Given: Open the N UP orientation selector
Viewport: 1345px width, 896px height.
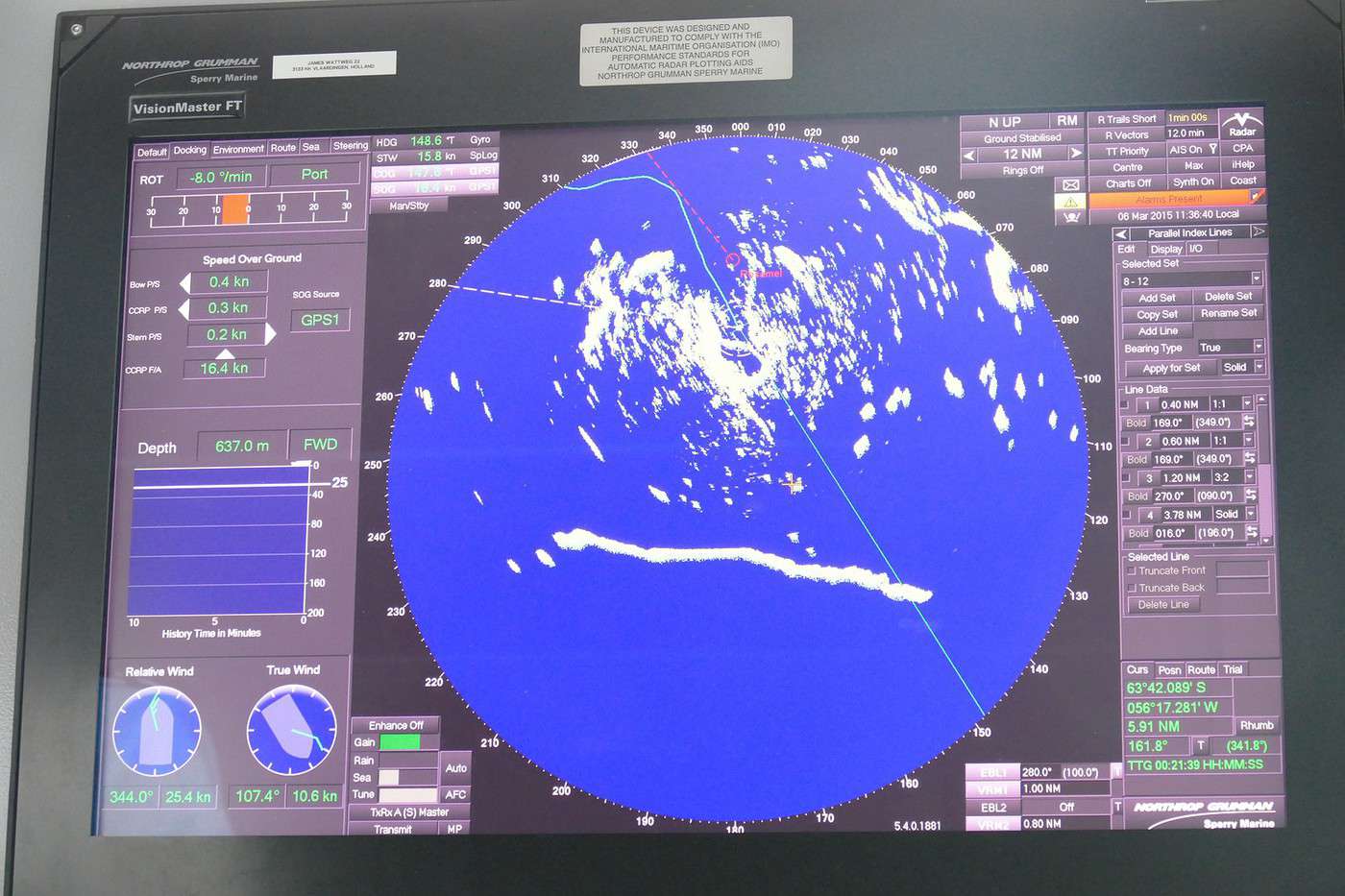Looking at the screenshot, I should (x=1005, y=122).
